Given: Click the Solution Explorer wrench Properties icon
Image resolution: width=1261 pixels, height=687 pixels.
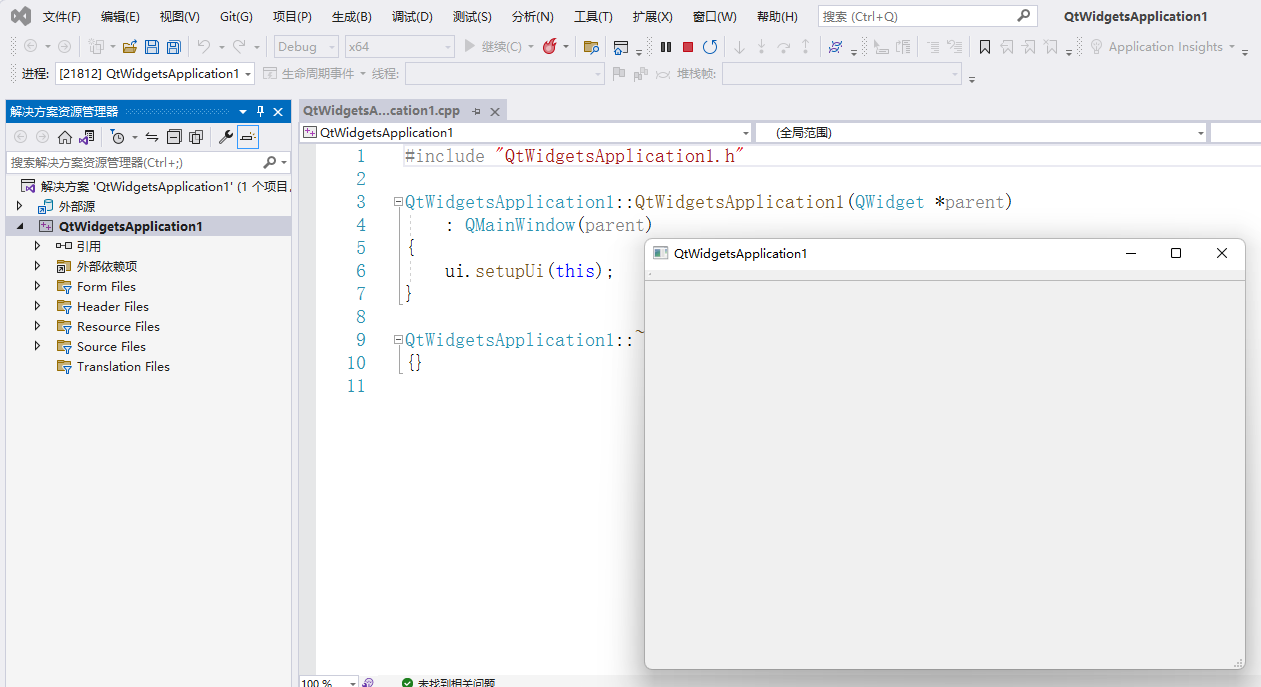Looking at the screenshot, I should click(x=225, y=137).
